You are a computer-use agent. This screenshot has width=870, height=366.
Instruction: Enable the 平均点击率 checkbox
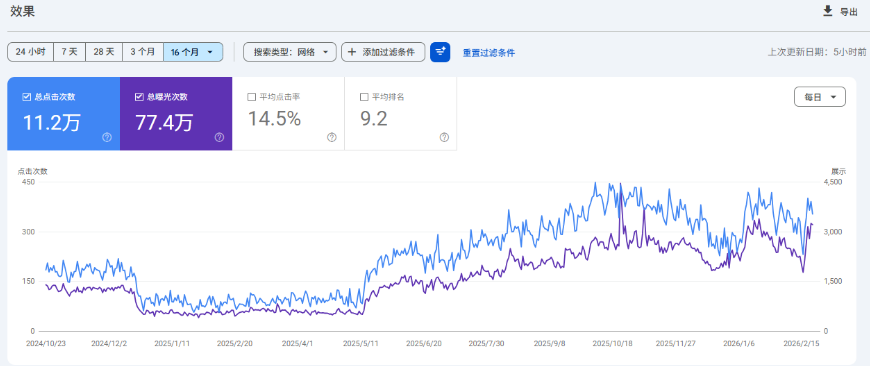(251, 97)
